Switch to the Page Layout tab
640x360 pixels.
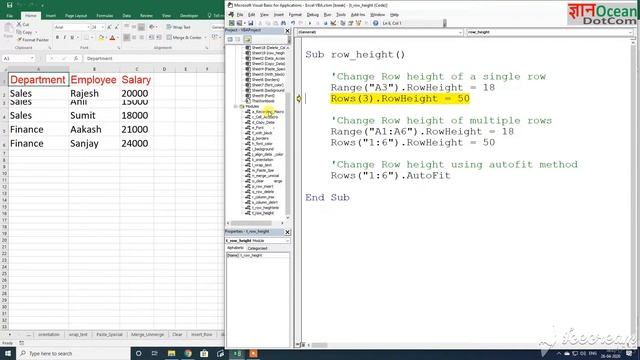(76, 16)
